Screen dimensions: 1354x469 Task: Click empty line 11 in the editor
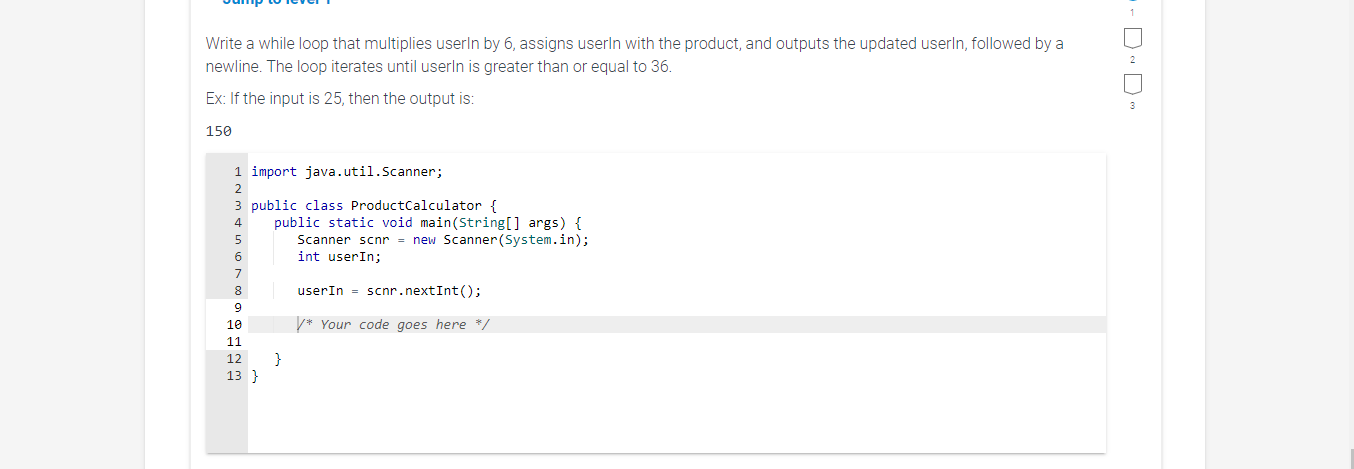[x=677, y=342]
